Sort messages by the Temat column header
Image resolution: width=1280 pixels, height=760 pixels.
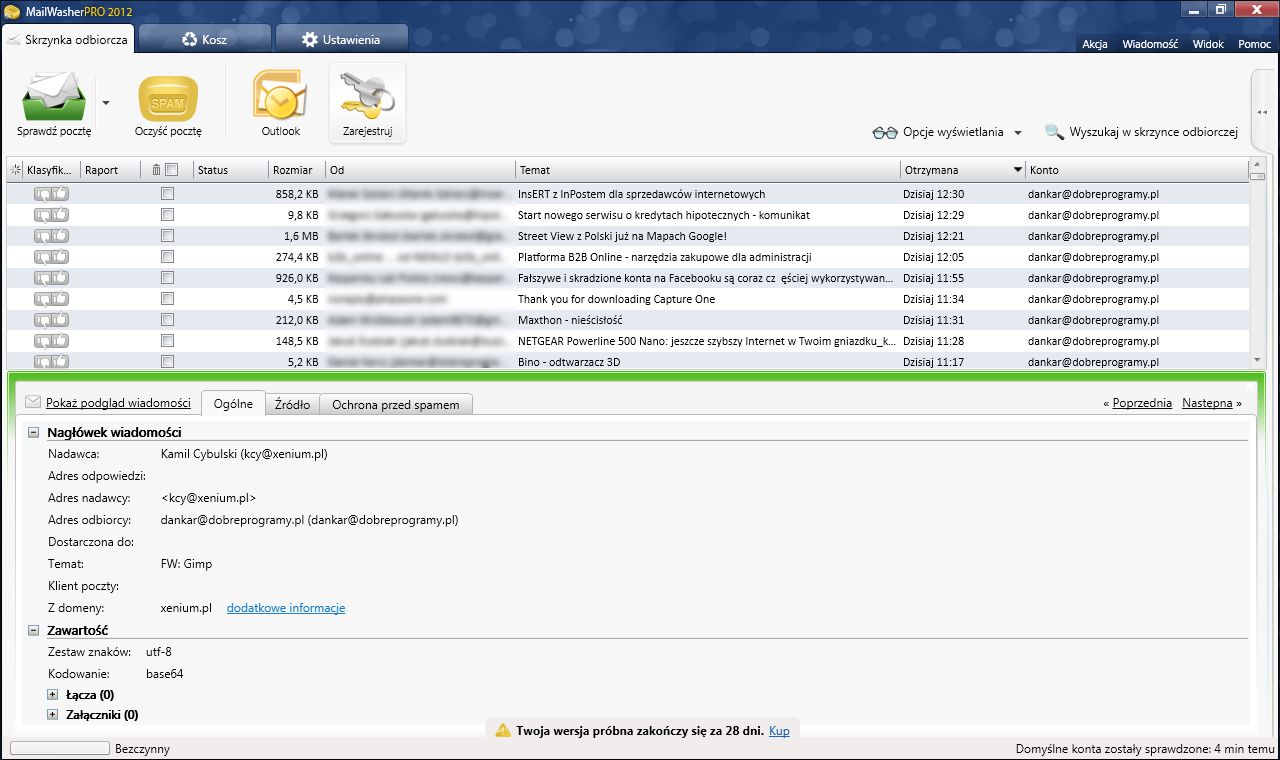(x=708, y=170)
